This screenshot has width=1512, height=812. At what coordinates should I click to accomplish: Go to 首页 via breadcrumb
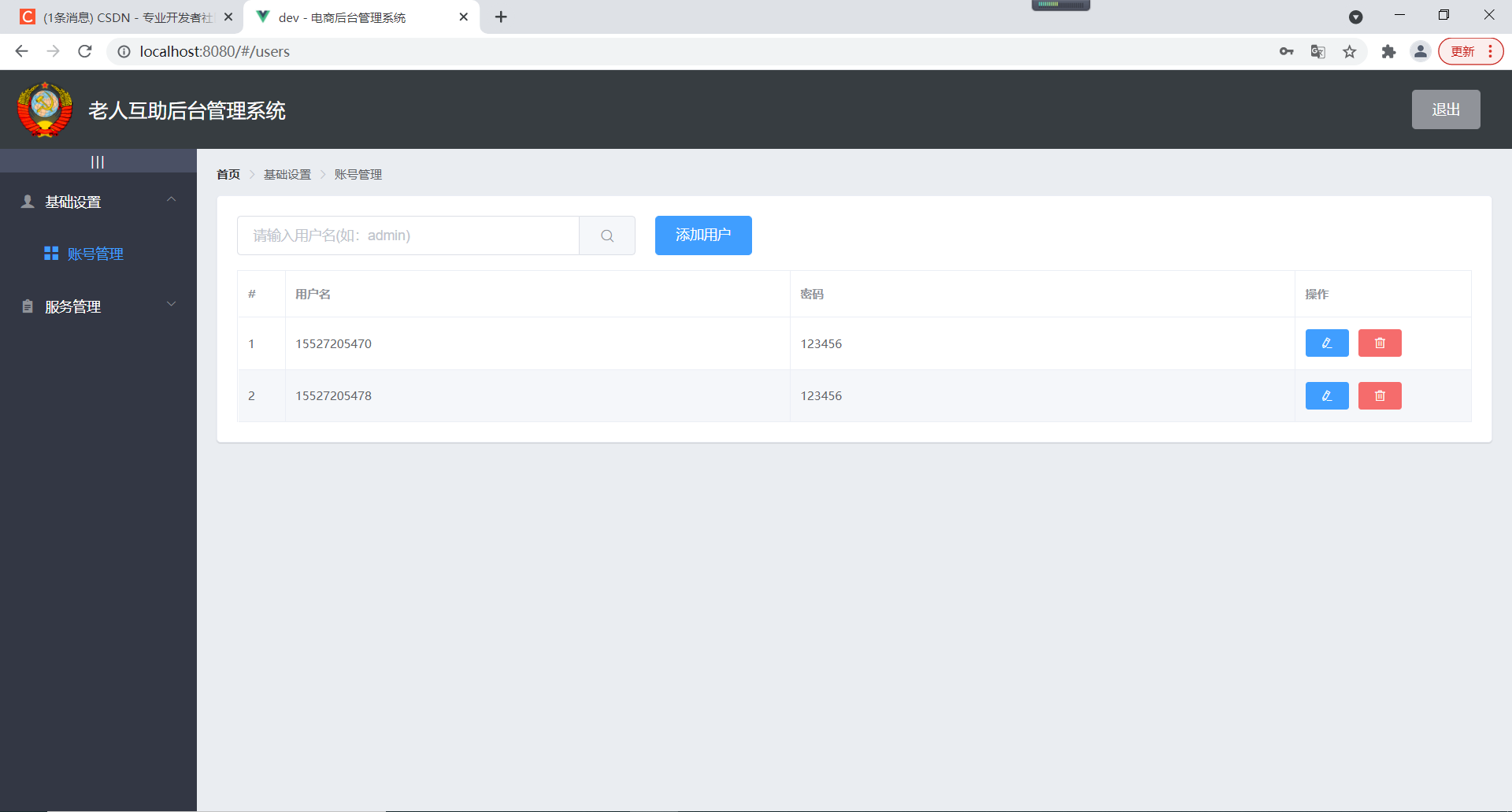(x=228, y=174)
